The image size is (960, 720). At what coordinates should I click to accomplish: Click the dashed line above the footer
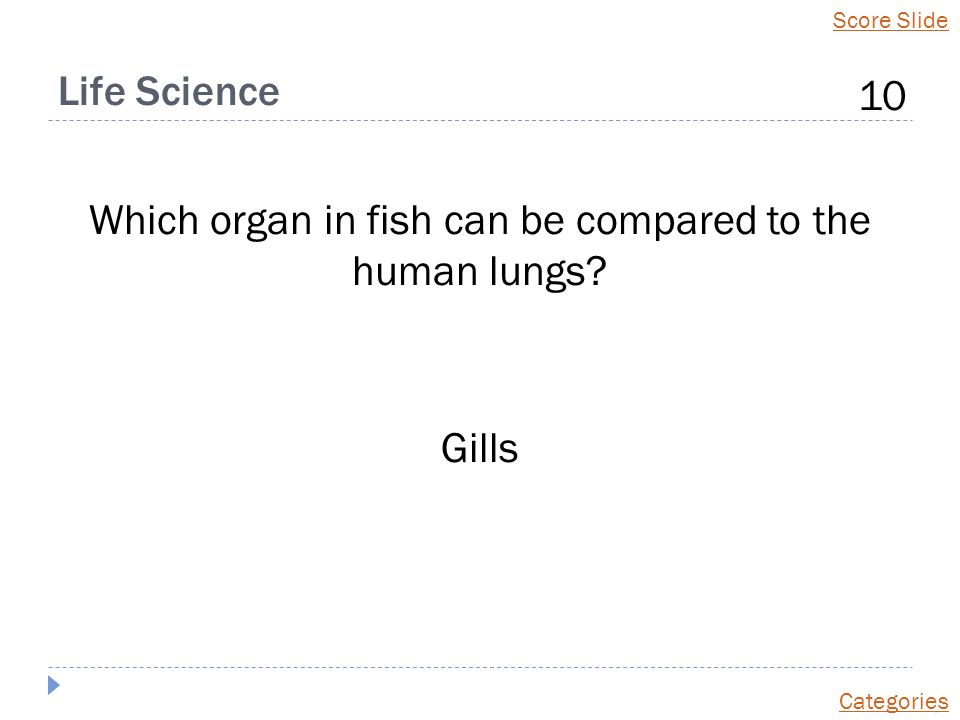[x=480, y=667]
